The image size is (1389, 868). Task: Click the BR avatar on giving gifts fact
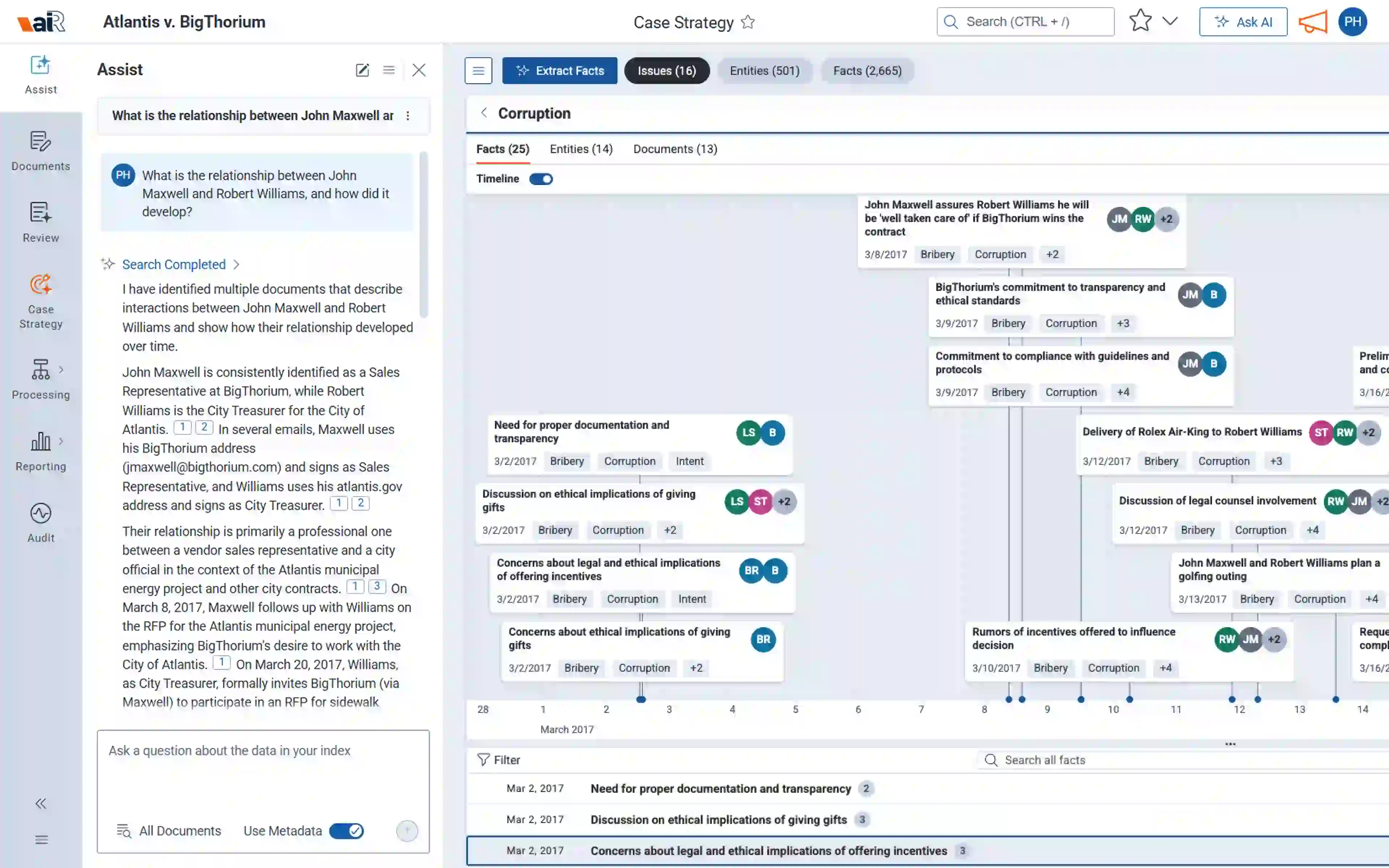pos(763,639)
